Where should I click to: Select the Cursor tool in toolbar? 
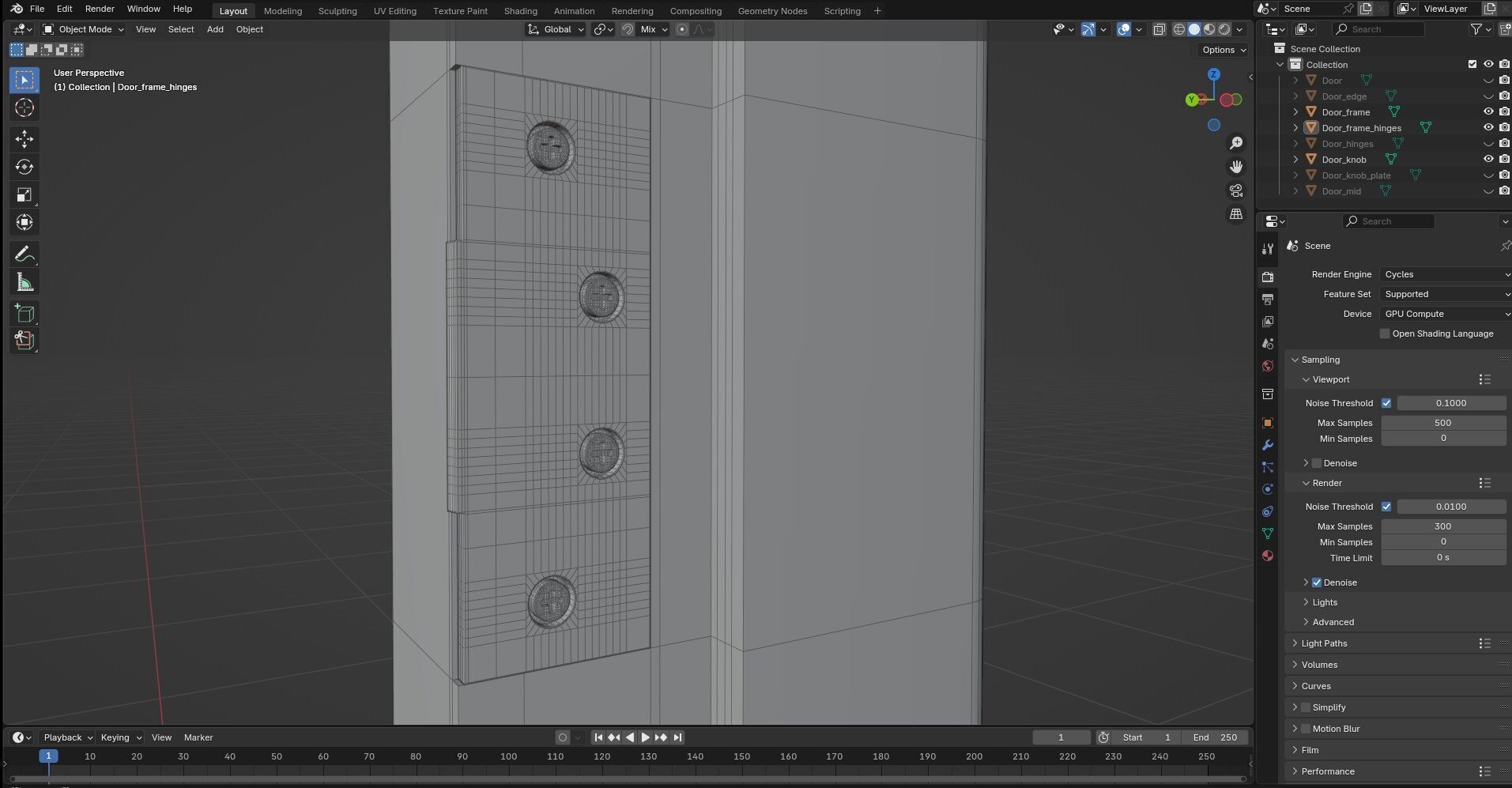pos(25,107)
